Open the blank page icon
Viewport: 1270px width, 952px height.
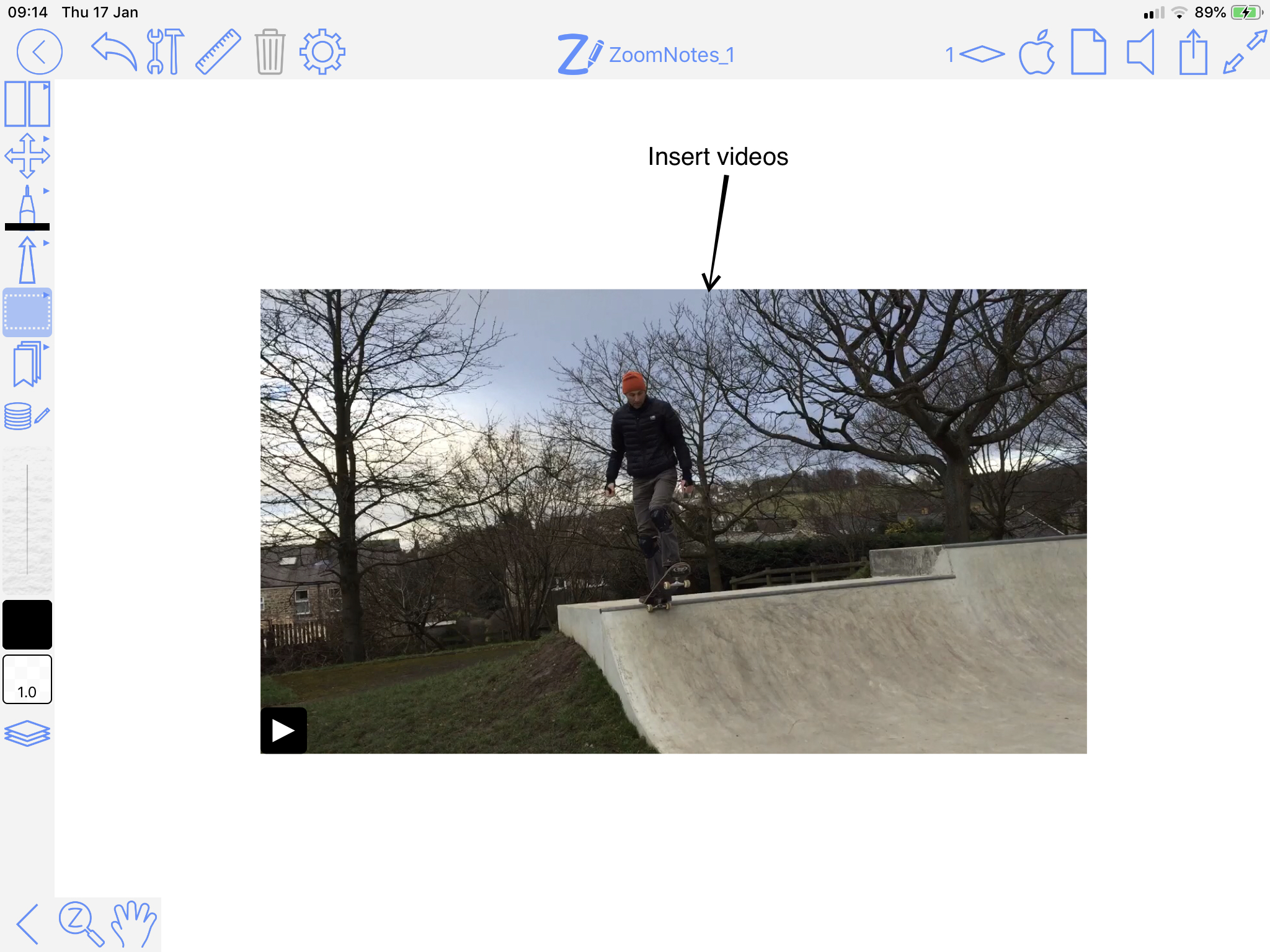[x=1088, y=52]
